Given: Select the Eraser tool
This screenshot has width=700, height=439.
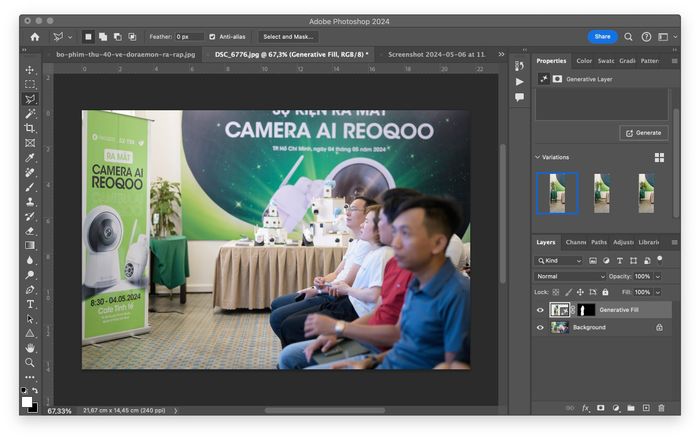Looking at the screenshot, I should pos(30,231).
